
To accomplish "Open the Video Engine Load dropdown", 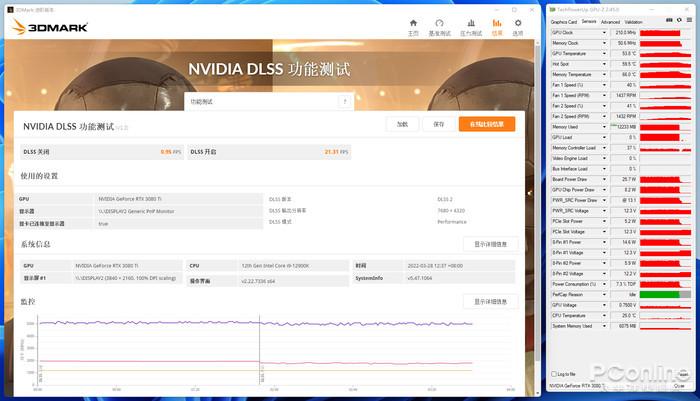I will point(604,159).
